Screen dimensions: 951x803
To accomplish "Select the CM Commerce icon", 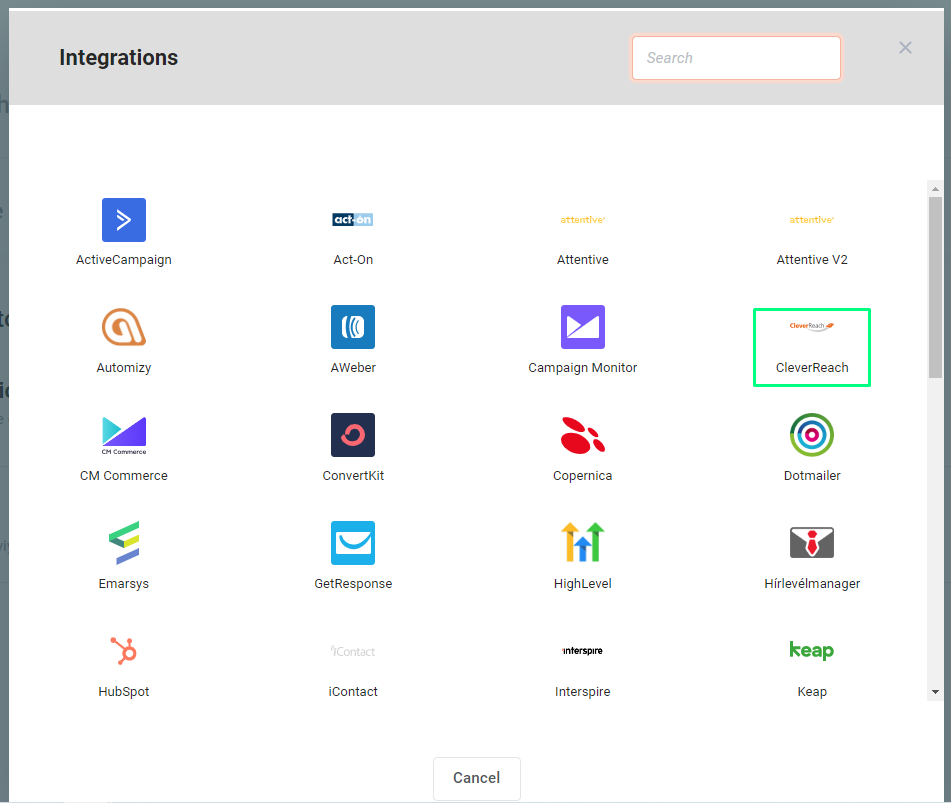I will 124,435.
